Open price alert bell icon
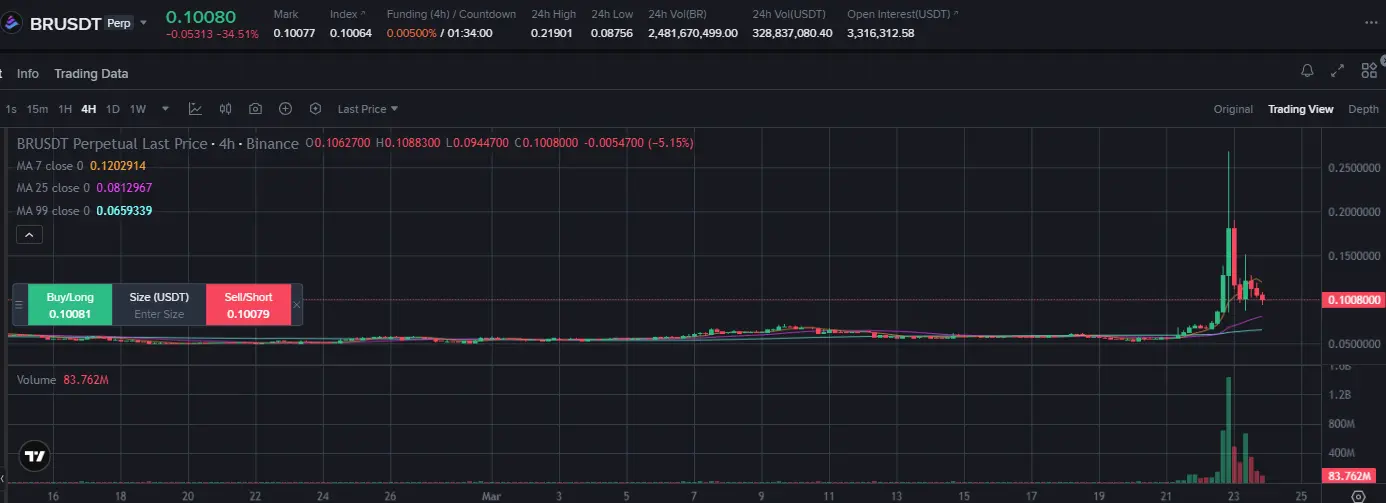This screenshot has width=1386, height=503. [1307, 71]
